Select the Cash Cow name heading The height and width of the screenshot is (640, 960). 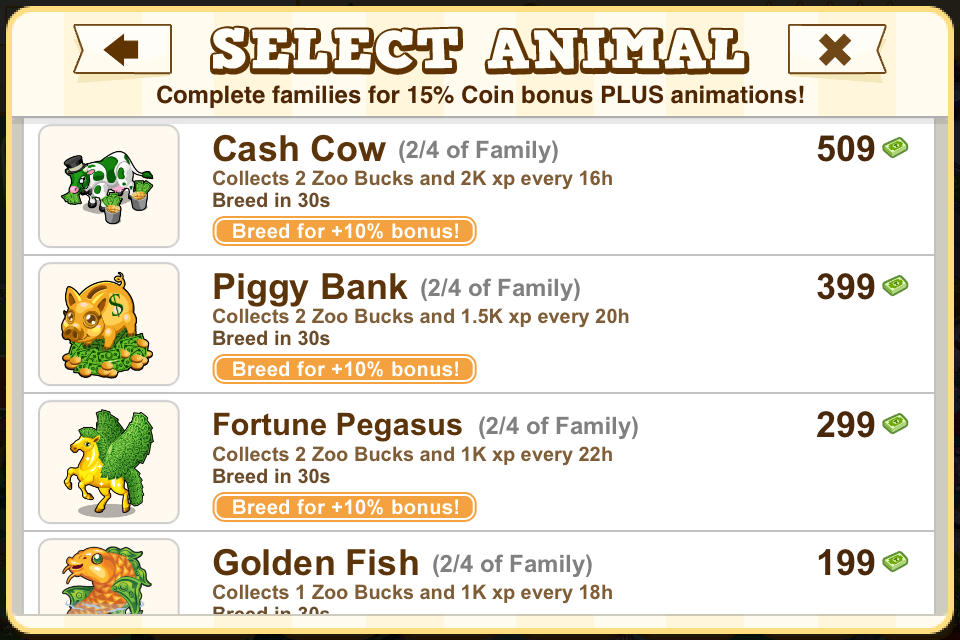pos(299,149)
